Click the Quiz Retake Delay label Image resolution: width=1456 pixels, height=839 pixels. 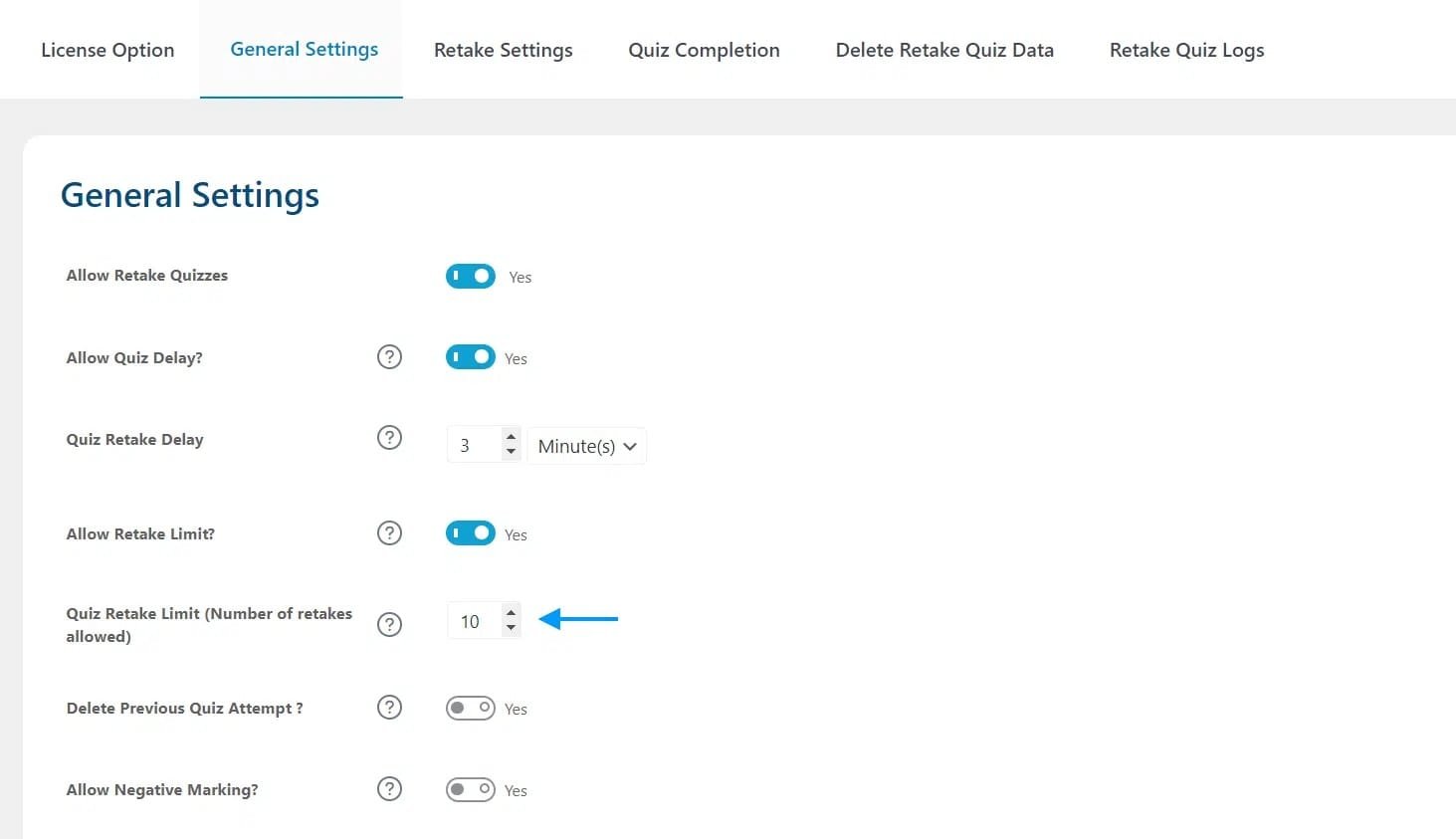[135, 439]
